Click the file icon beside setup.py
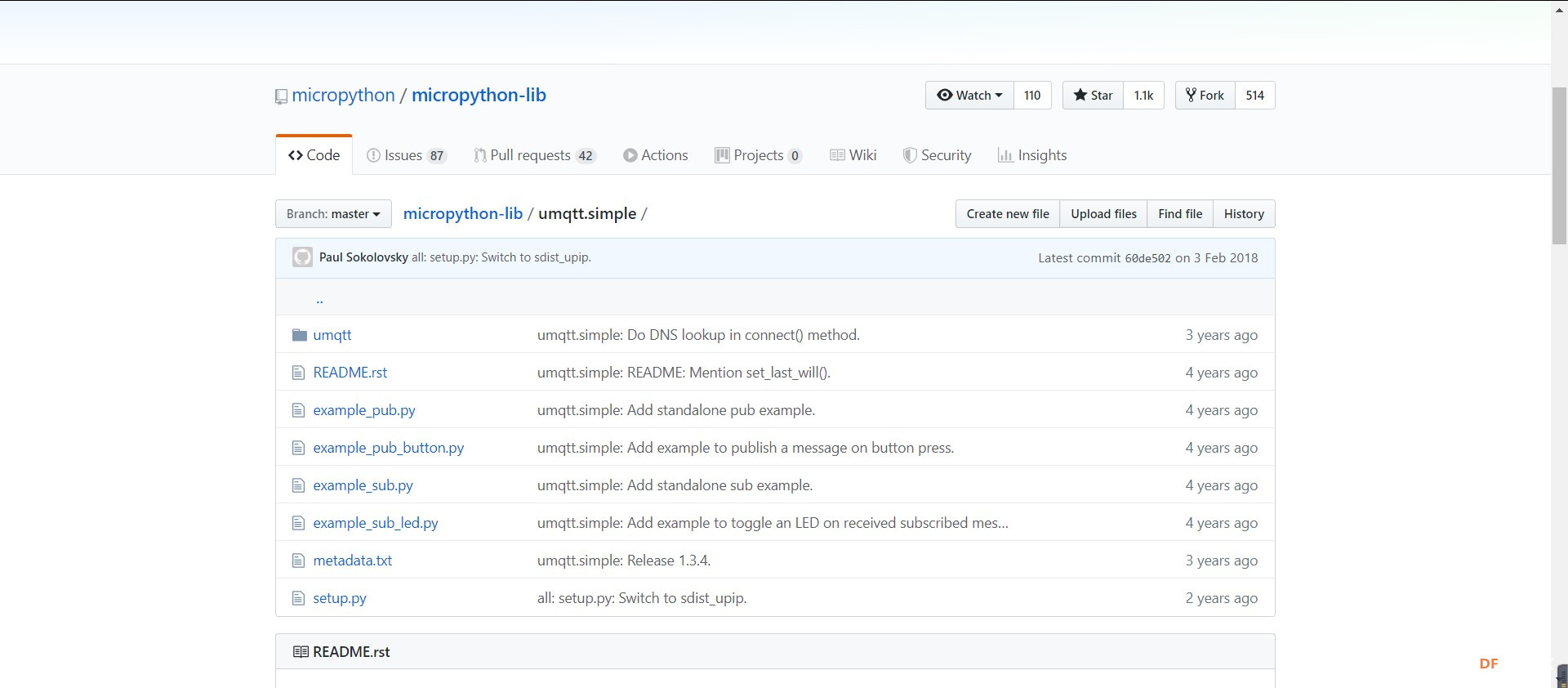 298,598
